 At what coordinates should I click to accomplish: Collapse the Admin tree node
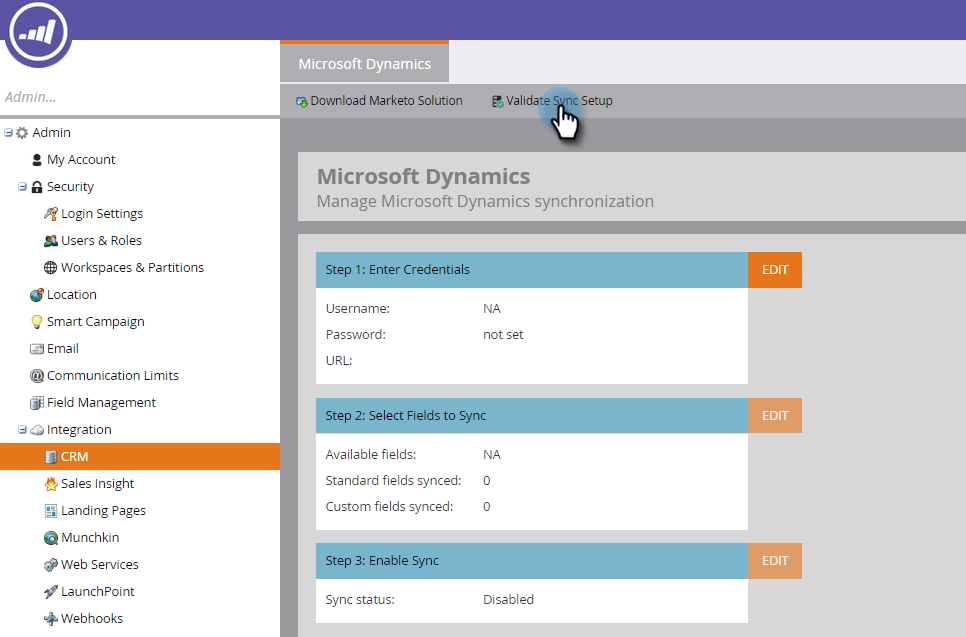pos(8,132)
